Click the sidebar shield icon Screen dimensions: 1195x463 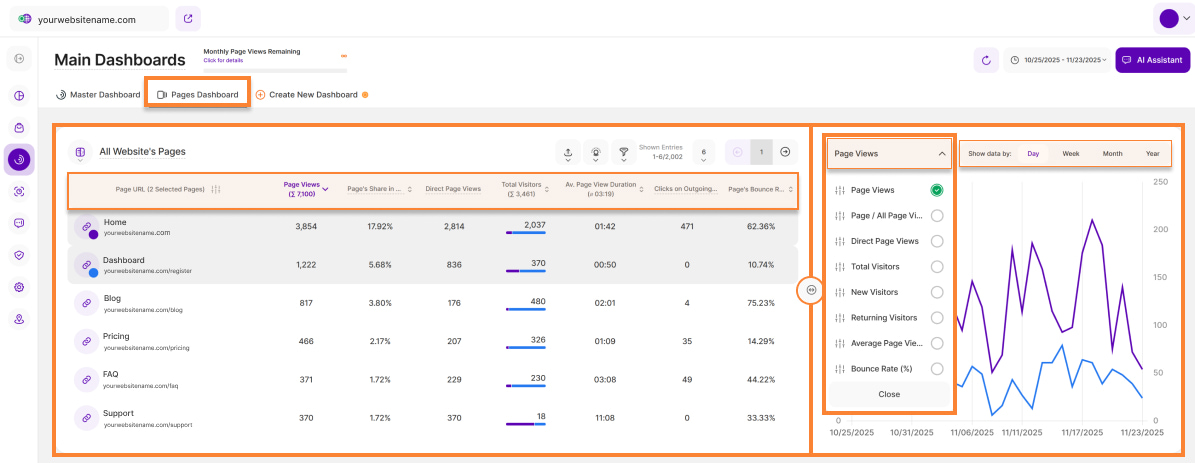click(x=19, y=255)
